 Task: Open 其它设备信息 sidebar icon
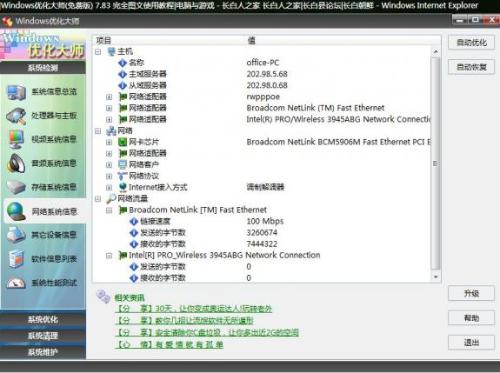click(x=16, y=235)
